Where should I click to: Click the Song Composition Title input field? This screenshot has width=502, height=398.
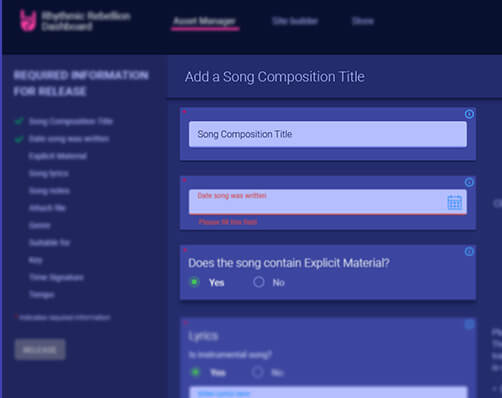[x=327, y=134]
